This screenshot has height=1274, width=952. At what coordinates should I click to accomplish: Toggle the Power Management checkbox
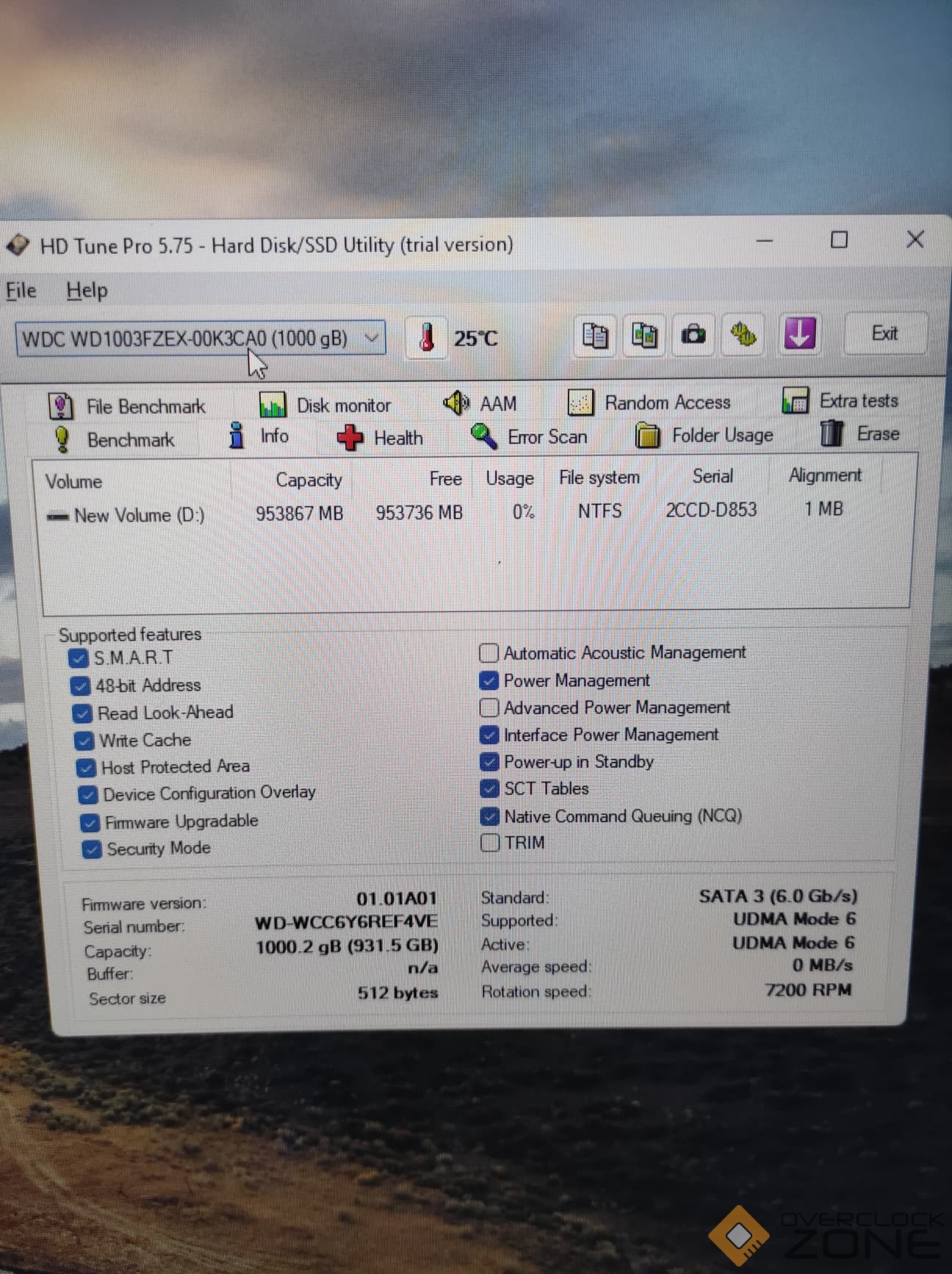488,680
